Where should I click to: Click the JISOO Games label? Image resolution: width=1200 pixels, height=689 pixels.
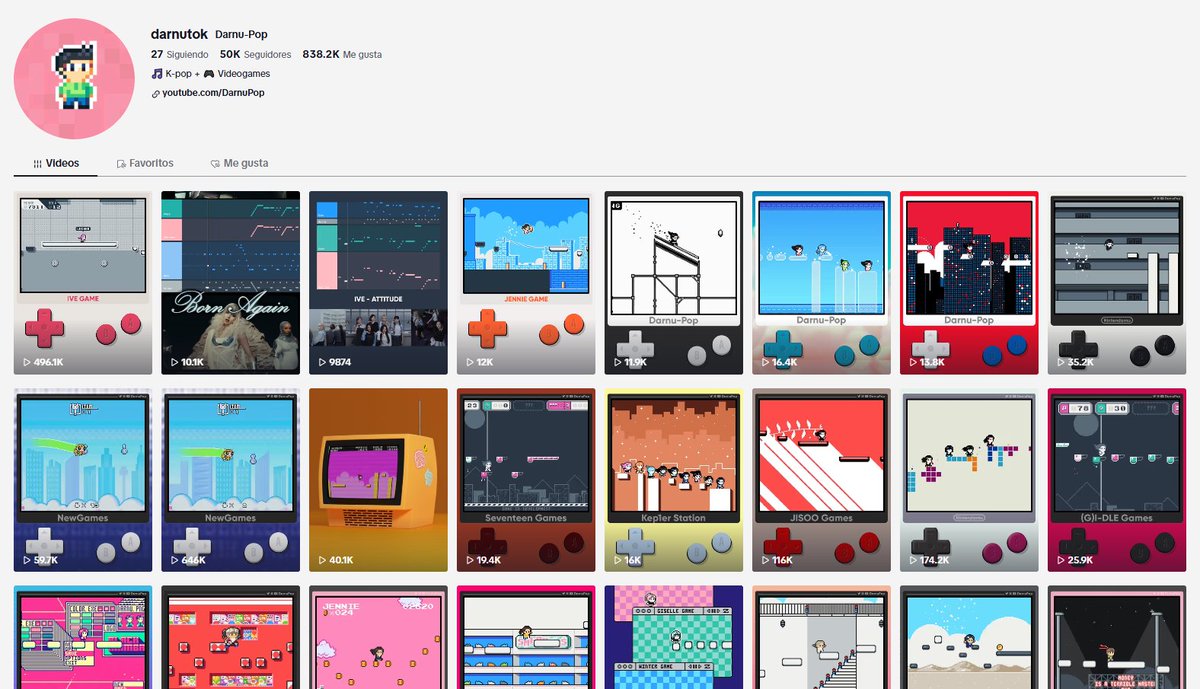[x=822, y=518]
